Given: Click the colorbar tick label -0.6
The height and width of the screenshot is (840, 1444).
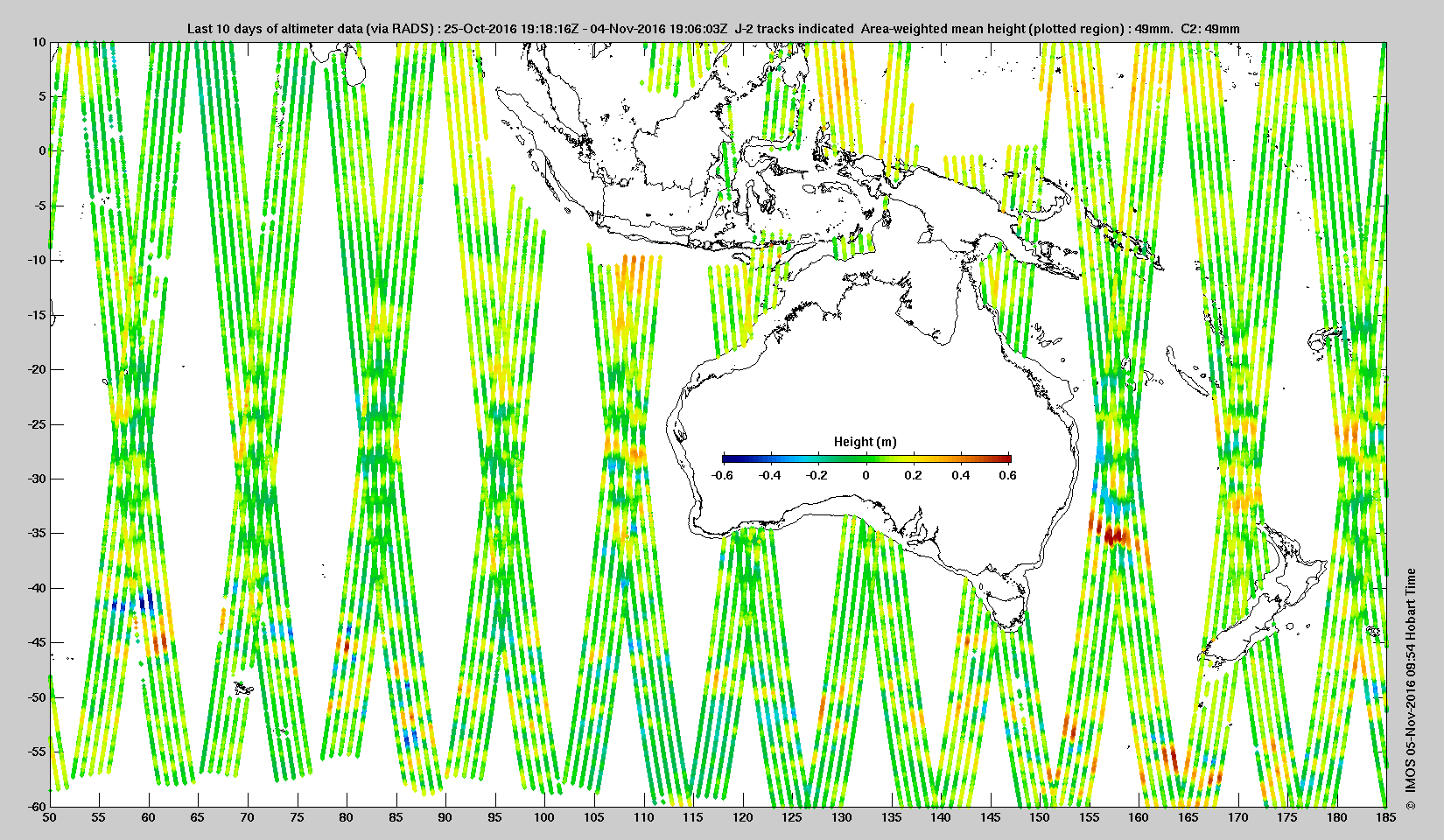Looking at the screenshot, I should tap(722, 476).
